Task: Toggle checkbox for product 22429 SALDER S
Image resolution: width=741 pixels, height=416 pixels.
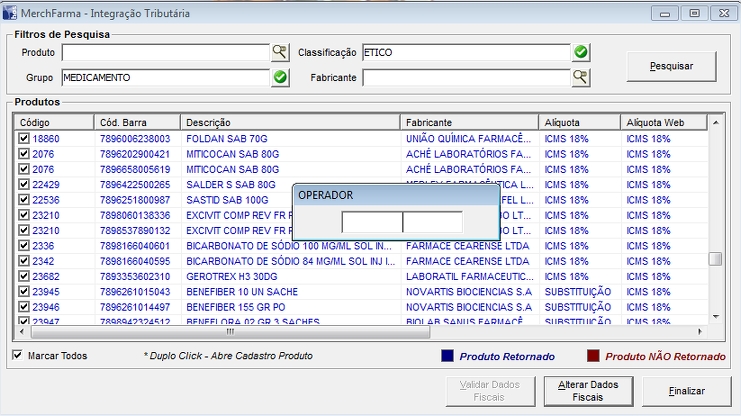Action: click(x=24, y=184)
